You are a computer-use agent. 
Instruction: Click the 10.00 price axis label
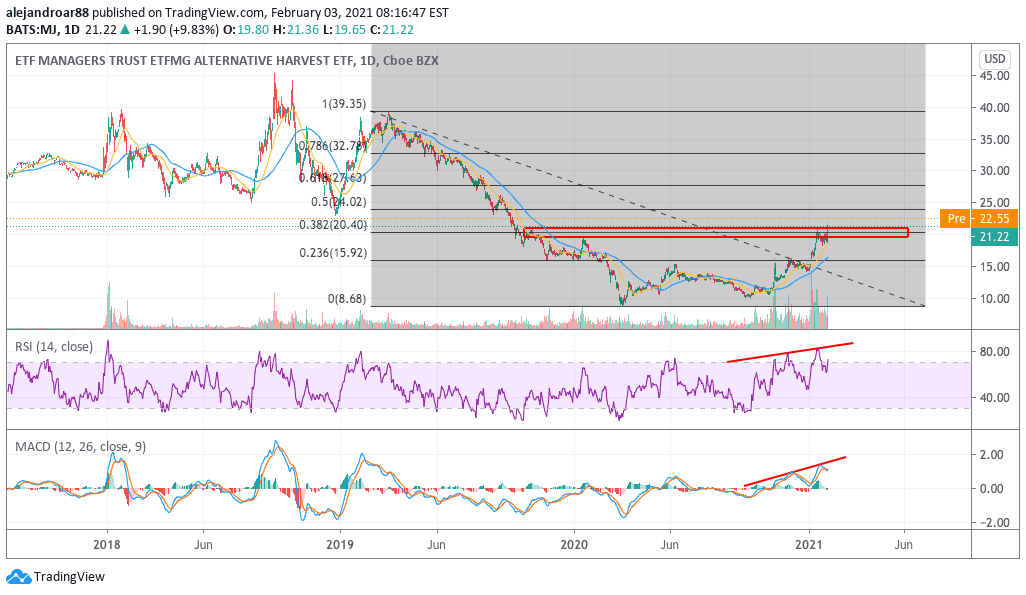pos(995,298)
